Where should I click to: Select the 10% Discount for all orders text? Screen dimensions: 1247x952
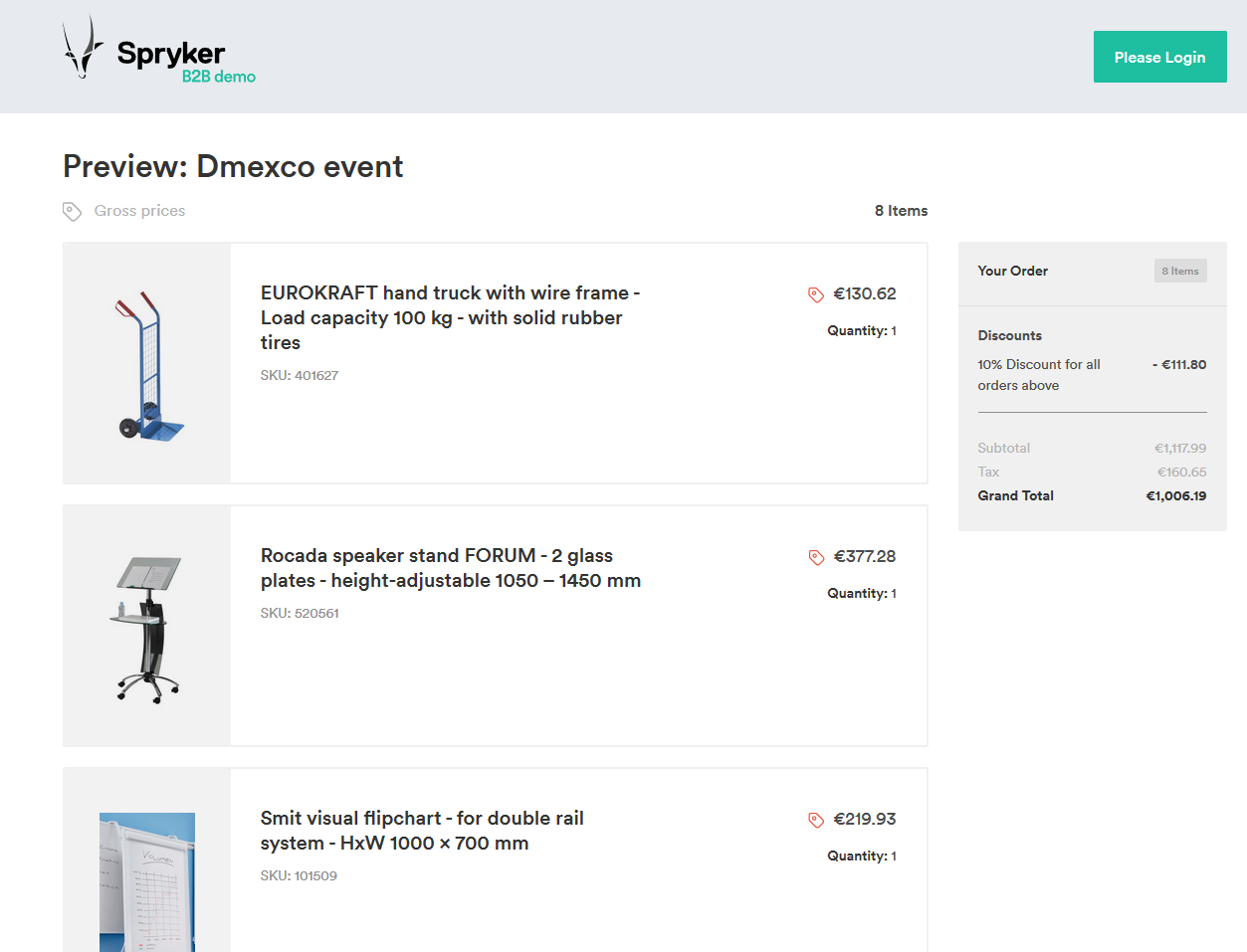(1039, 375)
